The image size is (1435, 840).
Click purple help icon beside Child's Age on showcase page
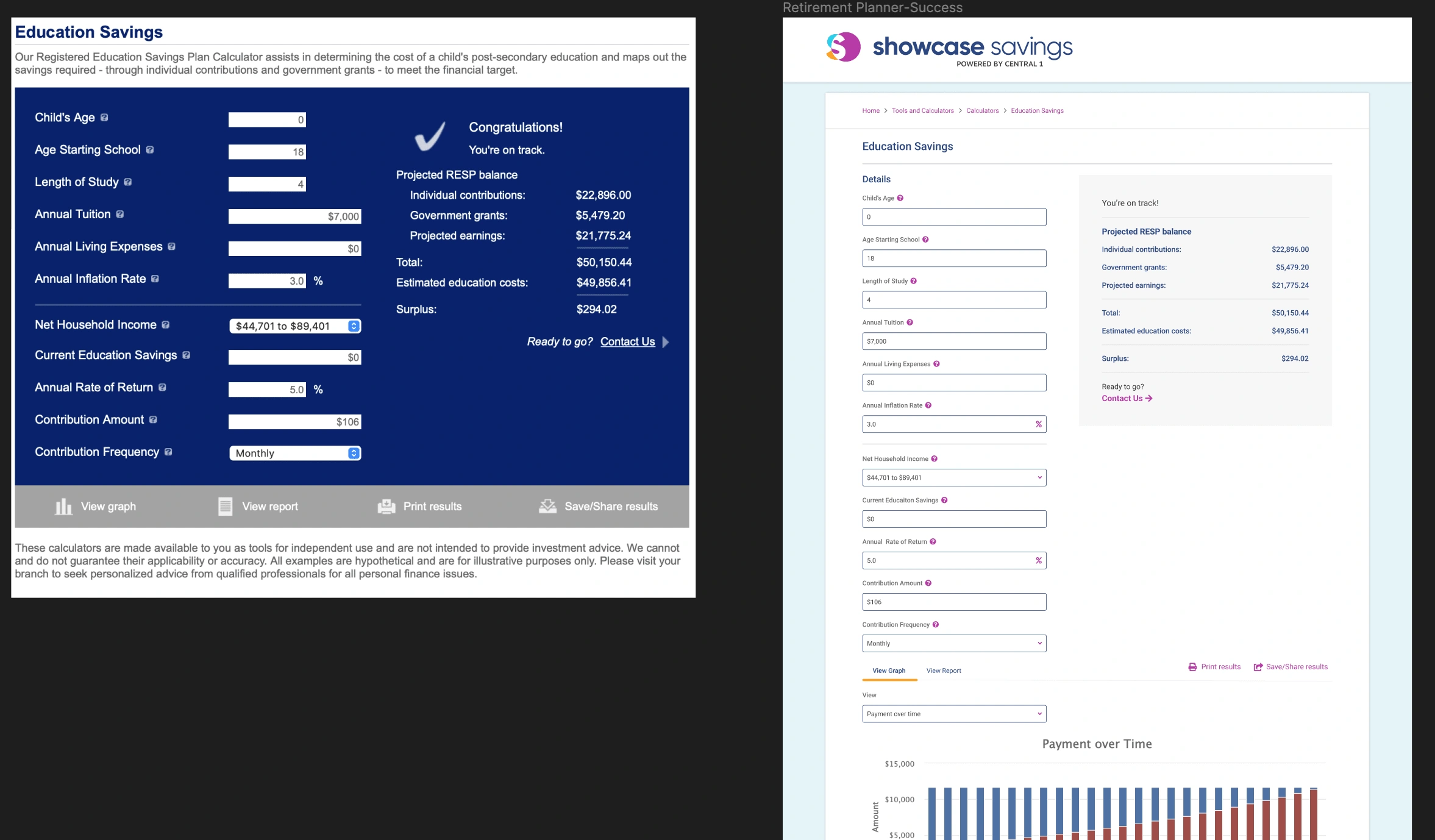(x=900, y=198)
